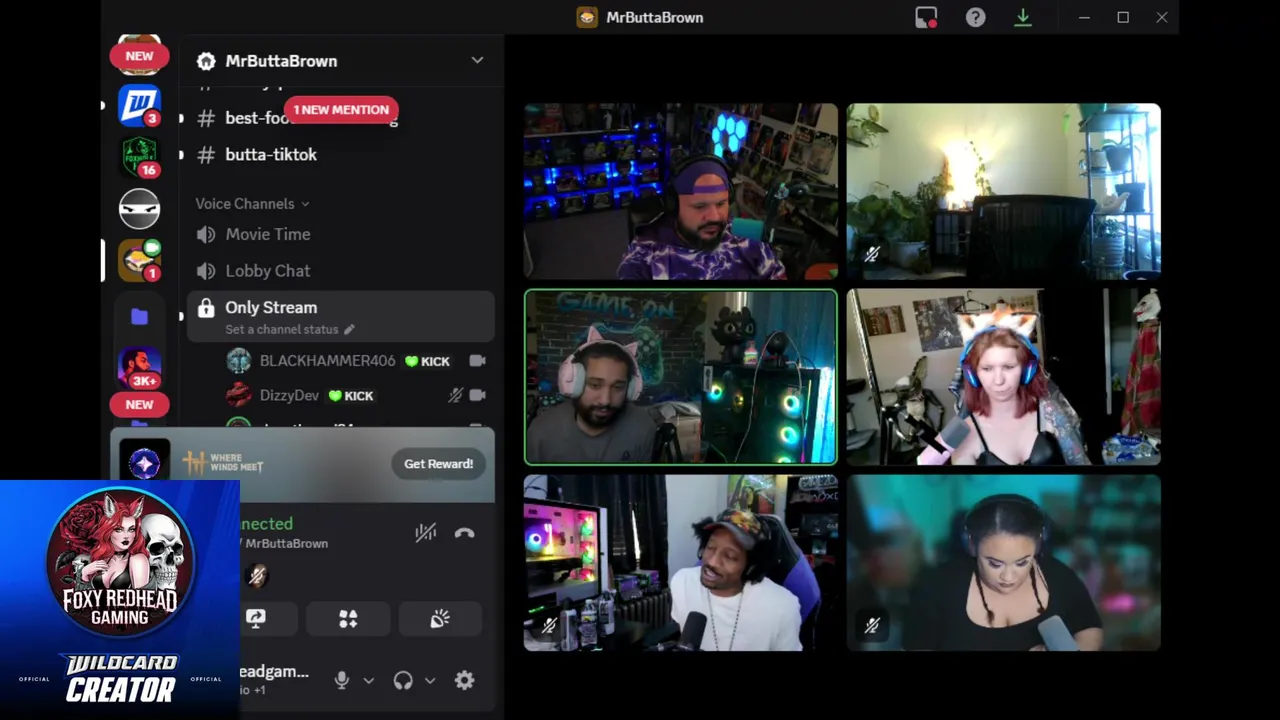Click the green download update arrow

1023,17
